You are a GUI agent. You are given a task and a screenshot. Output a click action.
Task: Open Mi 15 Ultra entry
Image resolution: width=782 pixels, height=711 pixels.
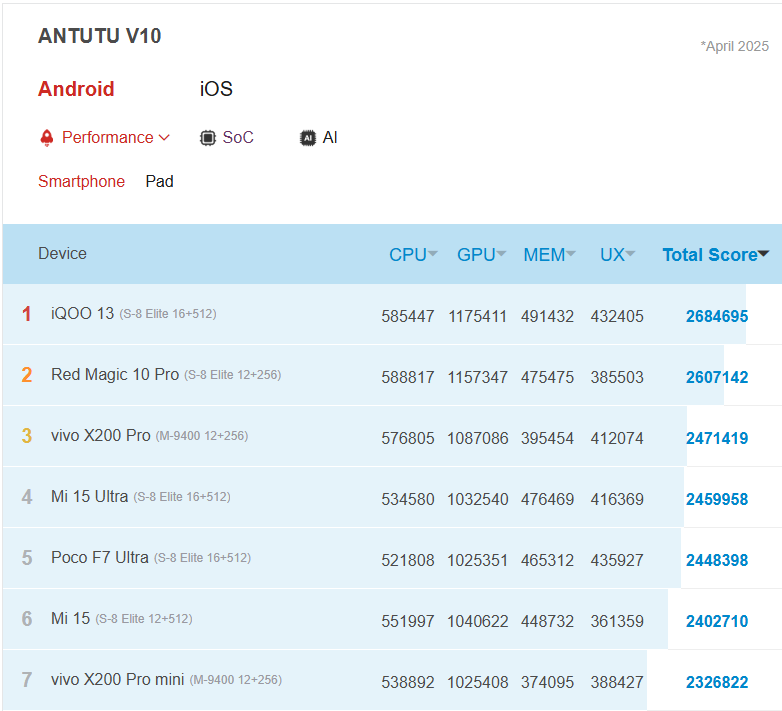click(89, 497)
